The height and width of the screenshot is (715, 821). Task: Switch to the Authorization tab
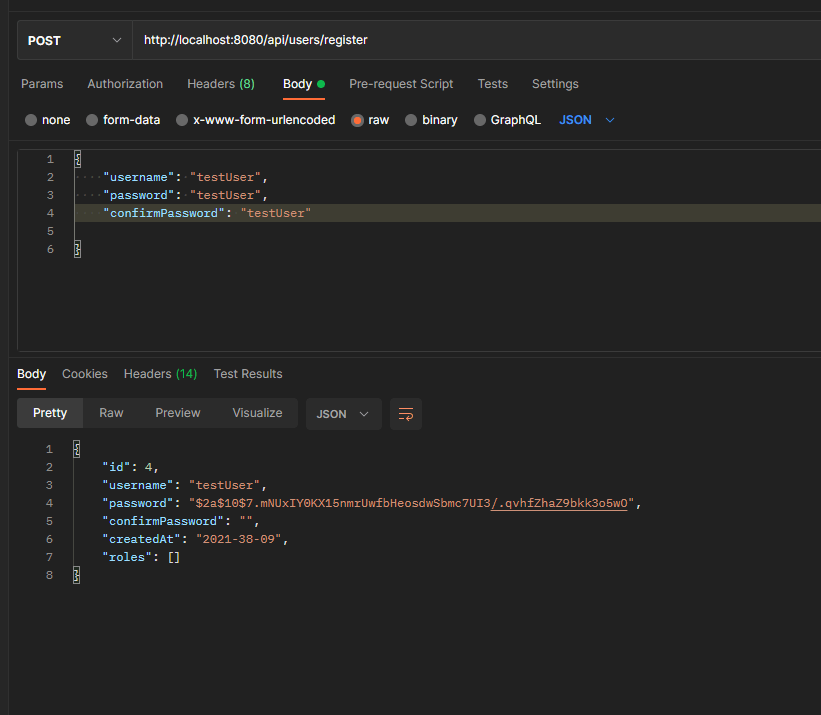coord(124,84)
